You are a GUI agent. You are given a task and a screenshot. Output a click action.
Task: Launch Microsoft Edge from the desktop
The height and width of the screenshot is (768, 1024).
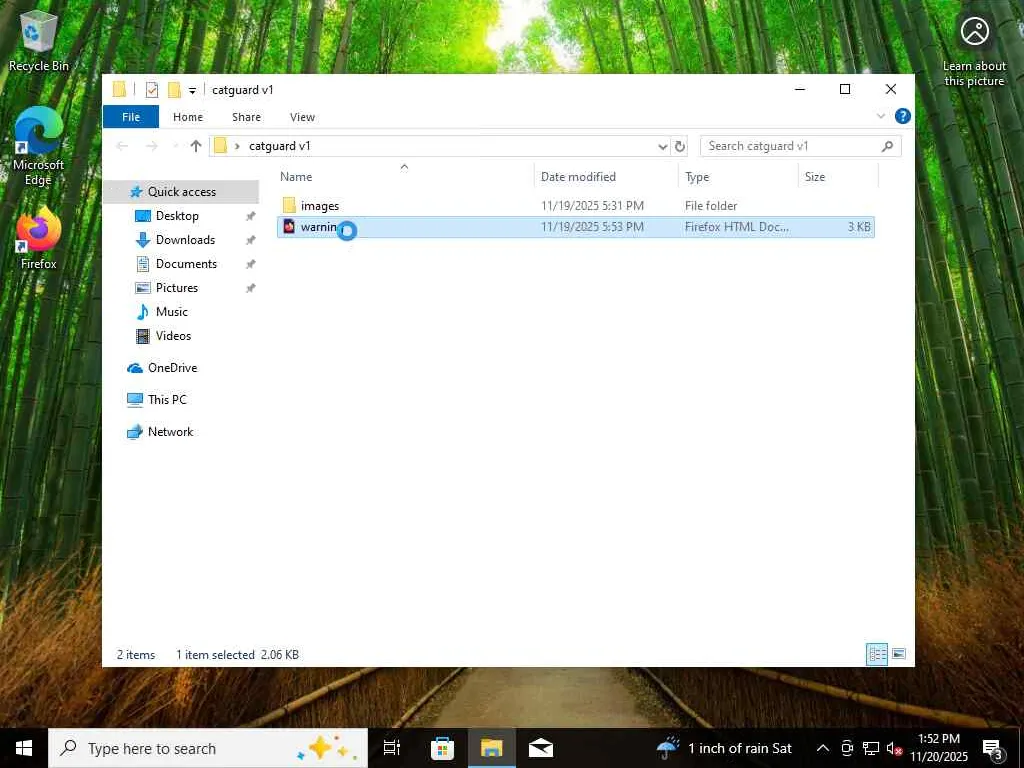[39, 146]
